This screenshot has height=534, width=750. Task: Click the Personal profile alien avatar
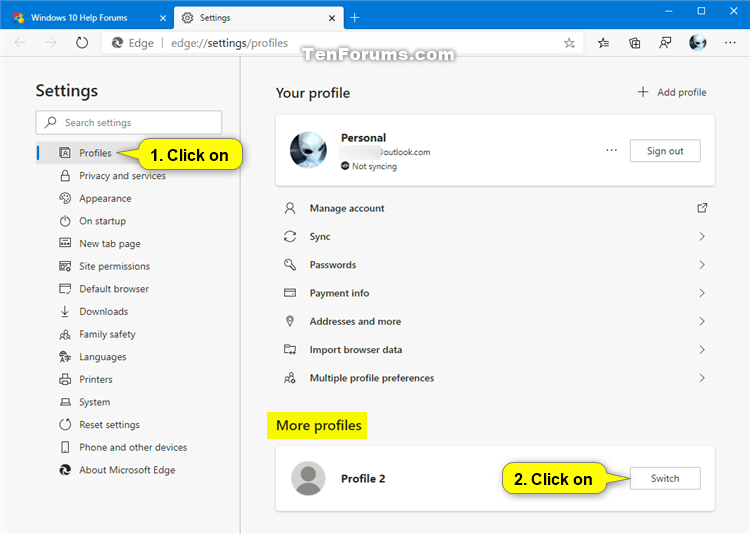coord(308,150)
